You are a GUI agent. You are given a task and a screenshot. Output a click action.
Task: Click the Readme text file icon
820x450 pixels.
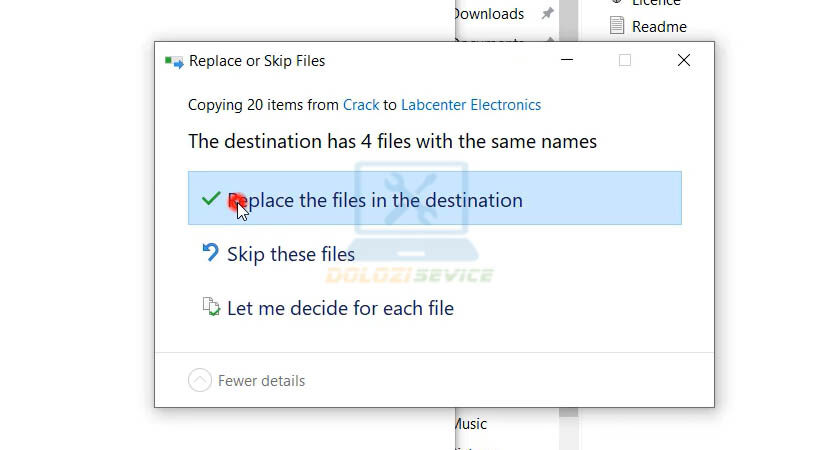[616, 26]
